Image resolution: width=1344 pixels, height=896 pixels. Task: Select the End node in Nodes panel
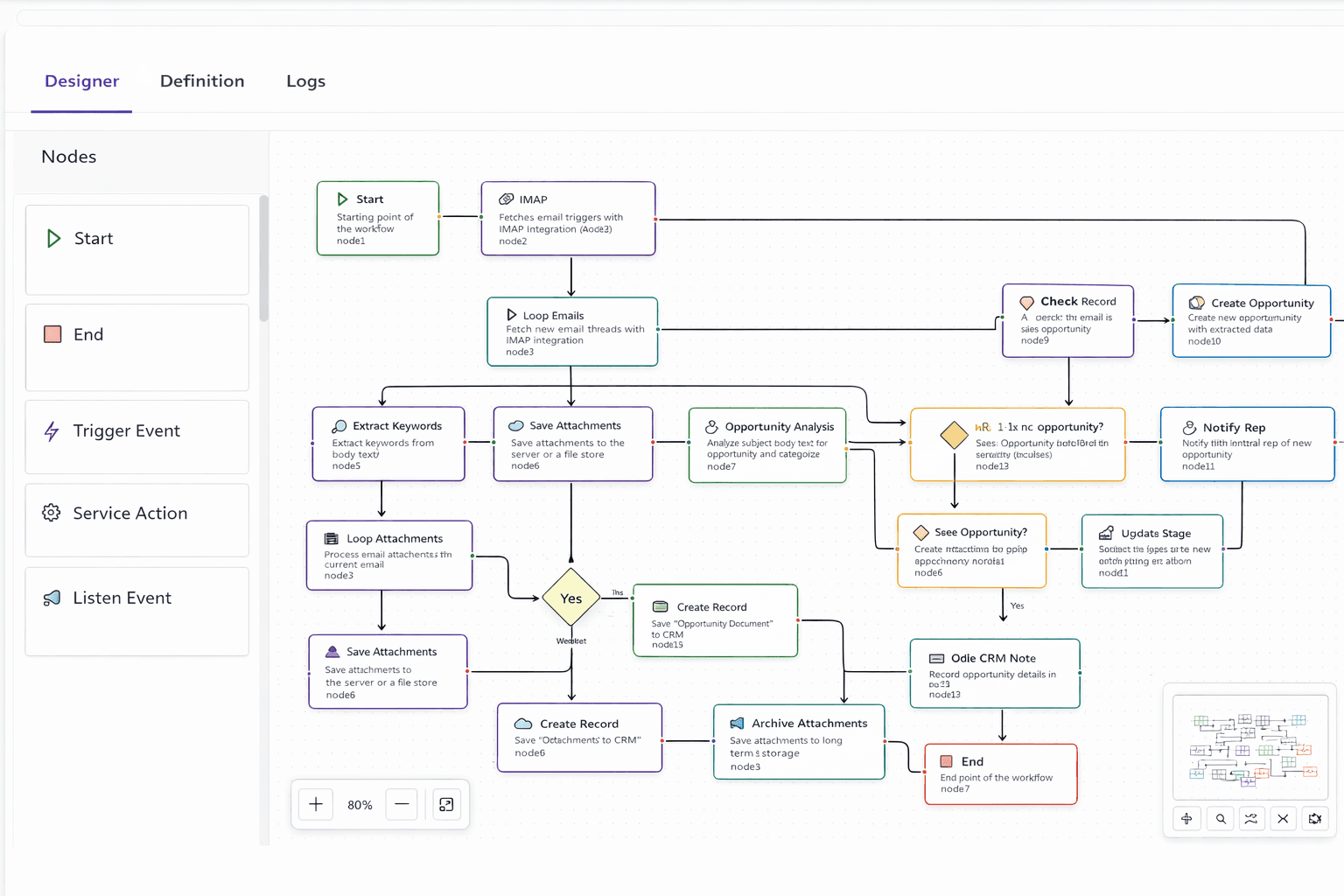pyautogui.click(x=137, y=347)
